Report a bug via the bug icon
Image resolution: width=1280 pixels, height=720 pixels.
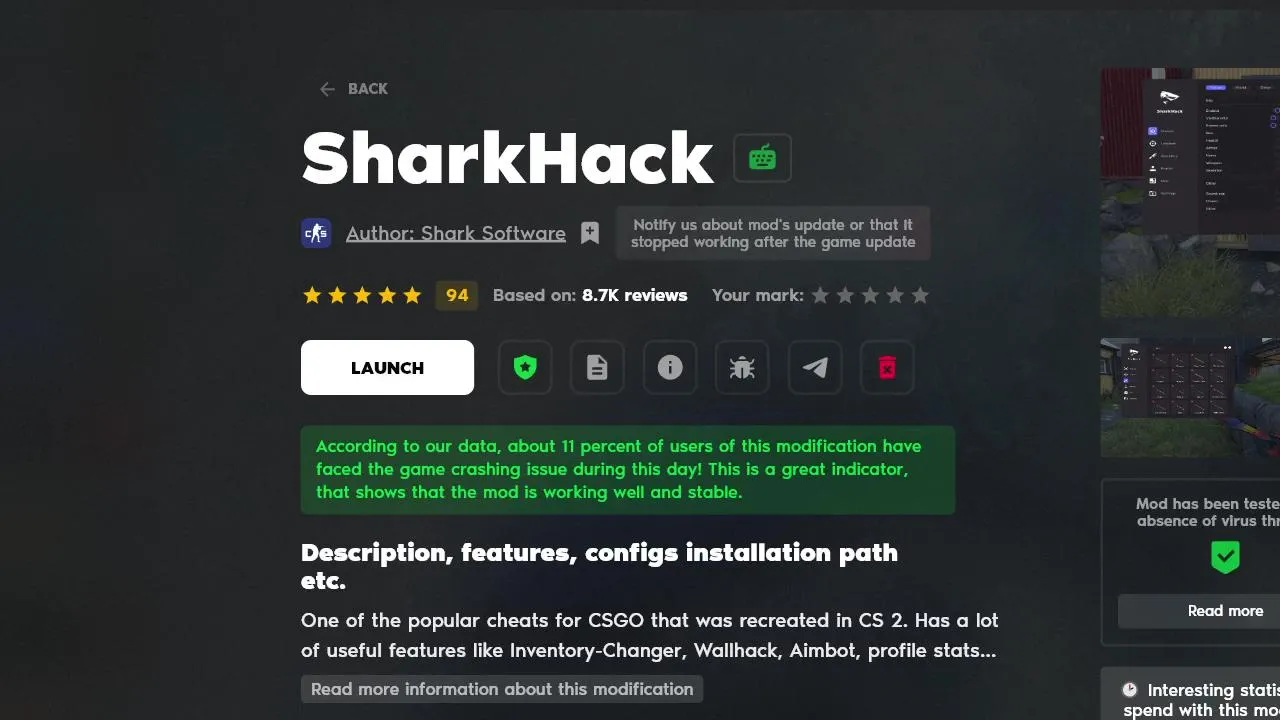click(x=742, y=368)
